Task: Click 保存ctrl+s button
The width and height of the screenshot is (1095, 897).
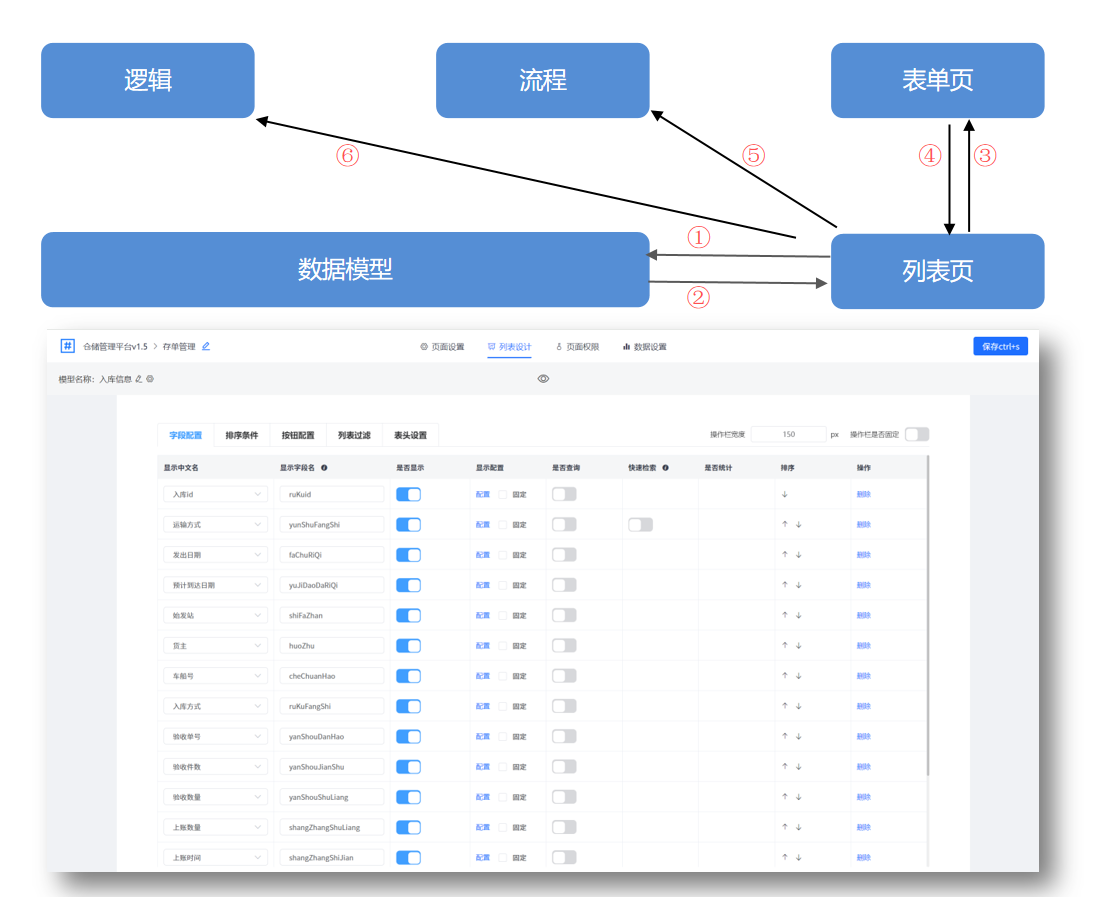Action: (1000, 346)
